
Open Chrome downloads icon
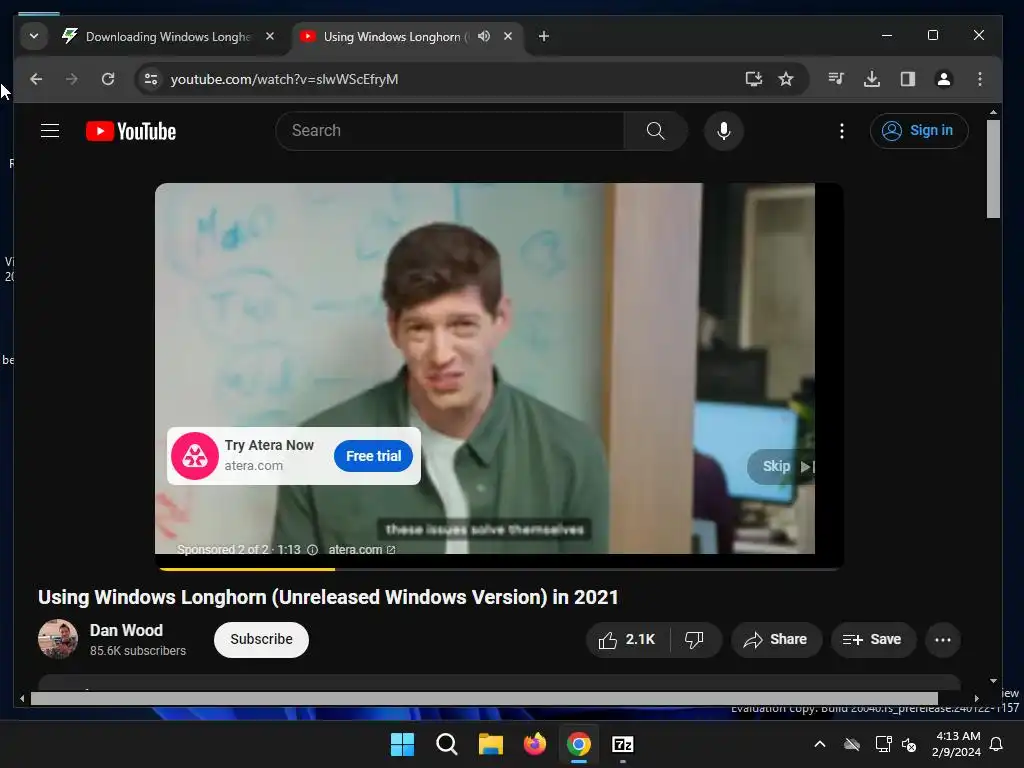(872, 79)
